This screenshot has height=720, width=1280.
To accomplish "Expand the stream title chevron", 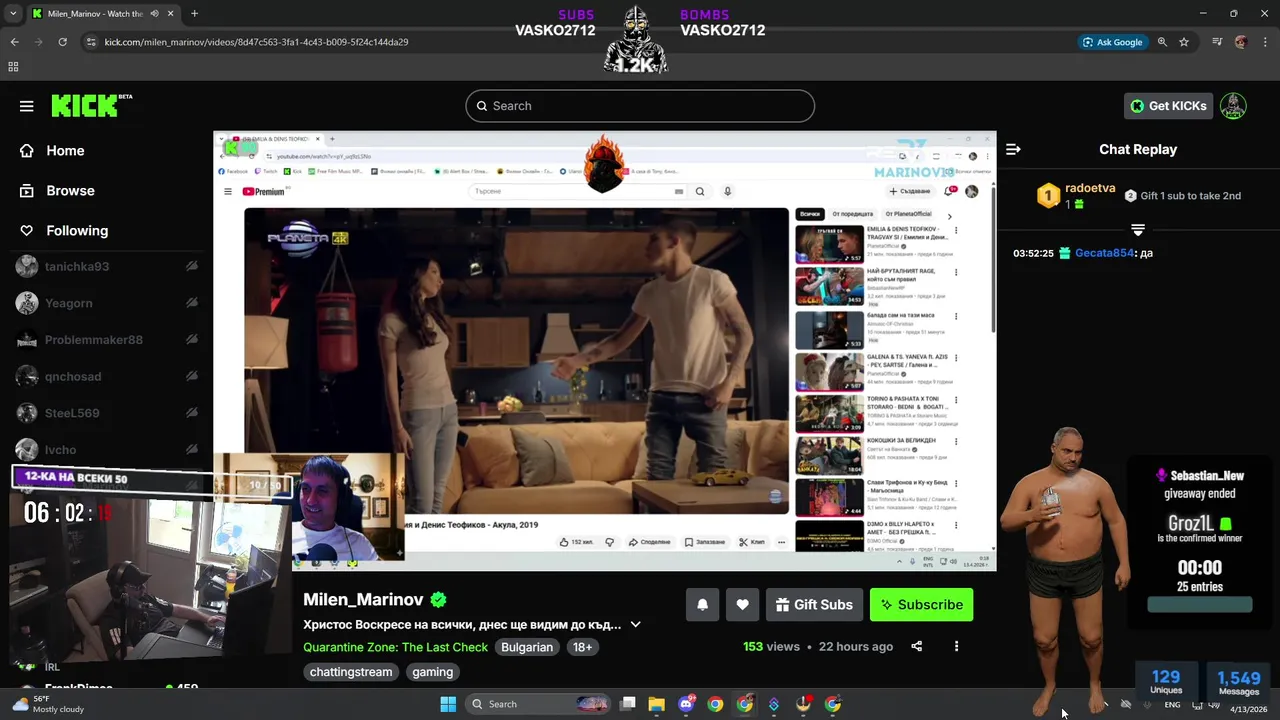I will coord(635,625).
